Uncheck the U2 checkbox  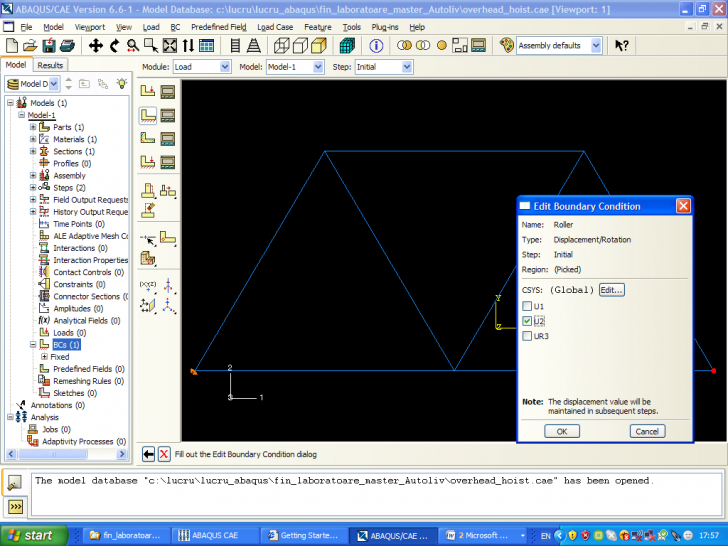pos(527,321)
